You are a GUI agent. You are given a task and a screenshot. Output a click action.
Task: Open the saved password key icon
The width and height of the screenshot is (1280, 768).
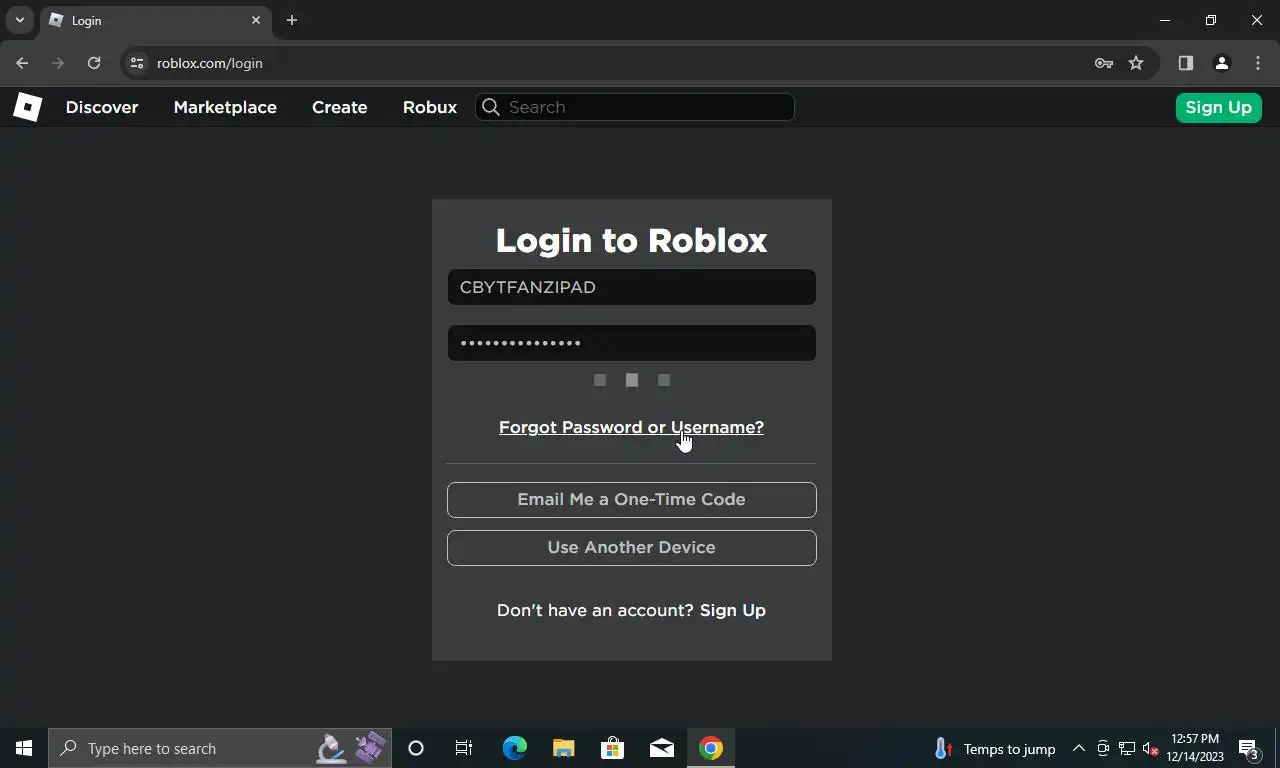1104,63
